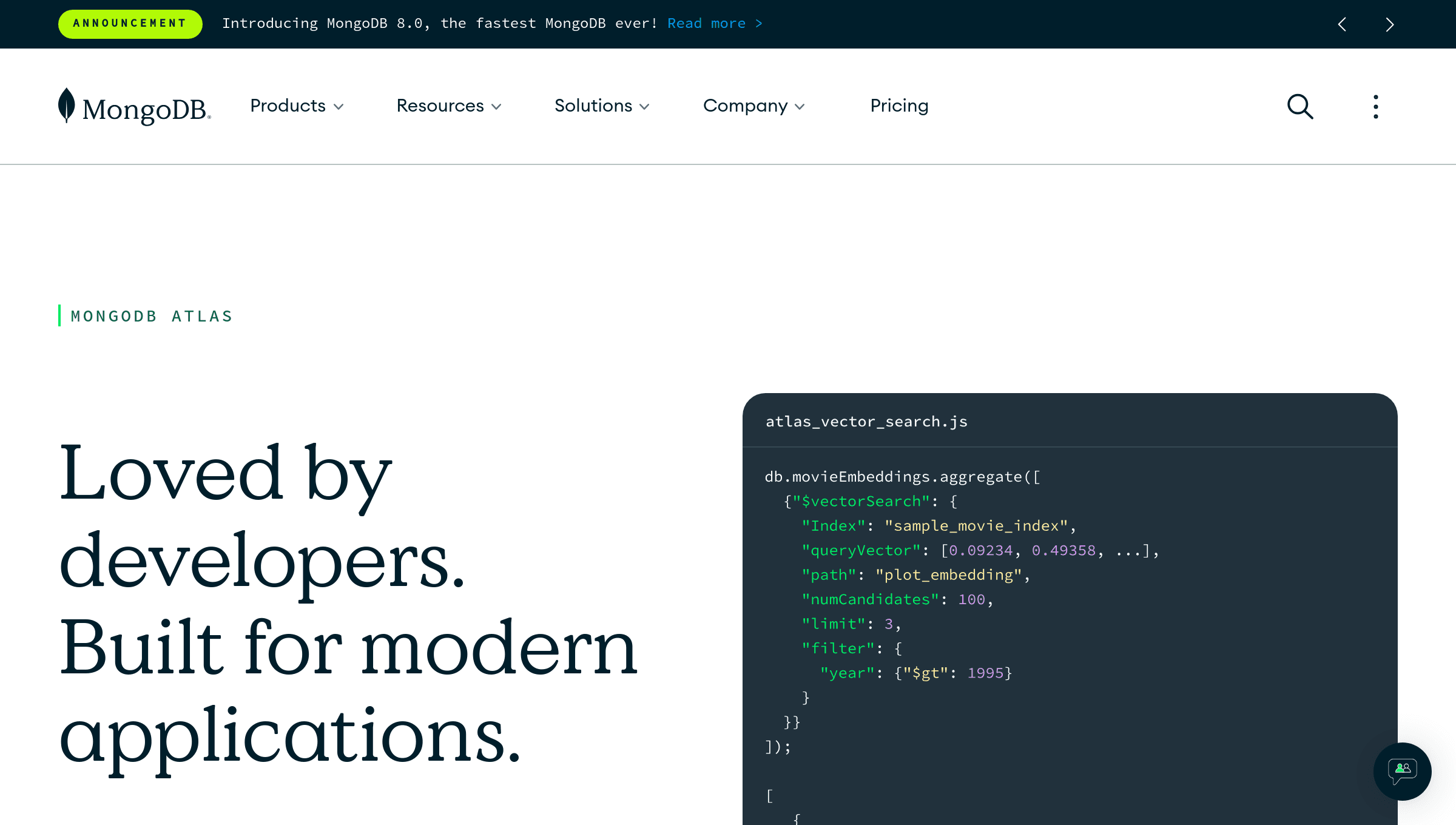Viewport: 1456px width, 825px height.
Task: Expand the Resources dropdown menu
Action: tap(450, 105)
